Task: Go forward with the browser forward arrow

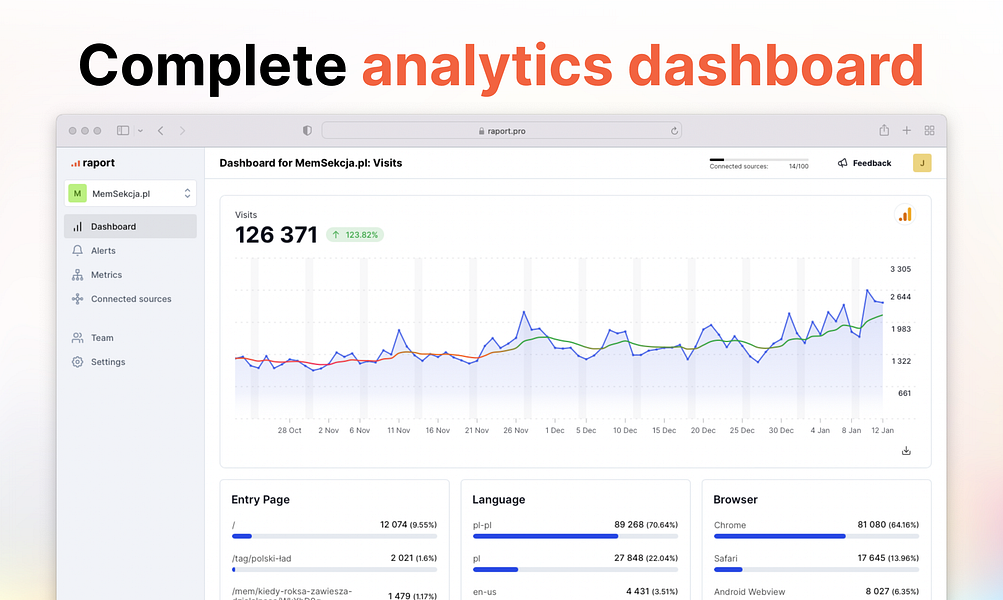Action: pos(182,130)
